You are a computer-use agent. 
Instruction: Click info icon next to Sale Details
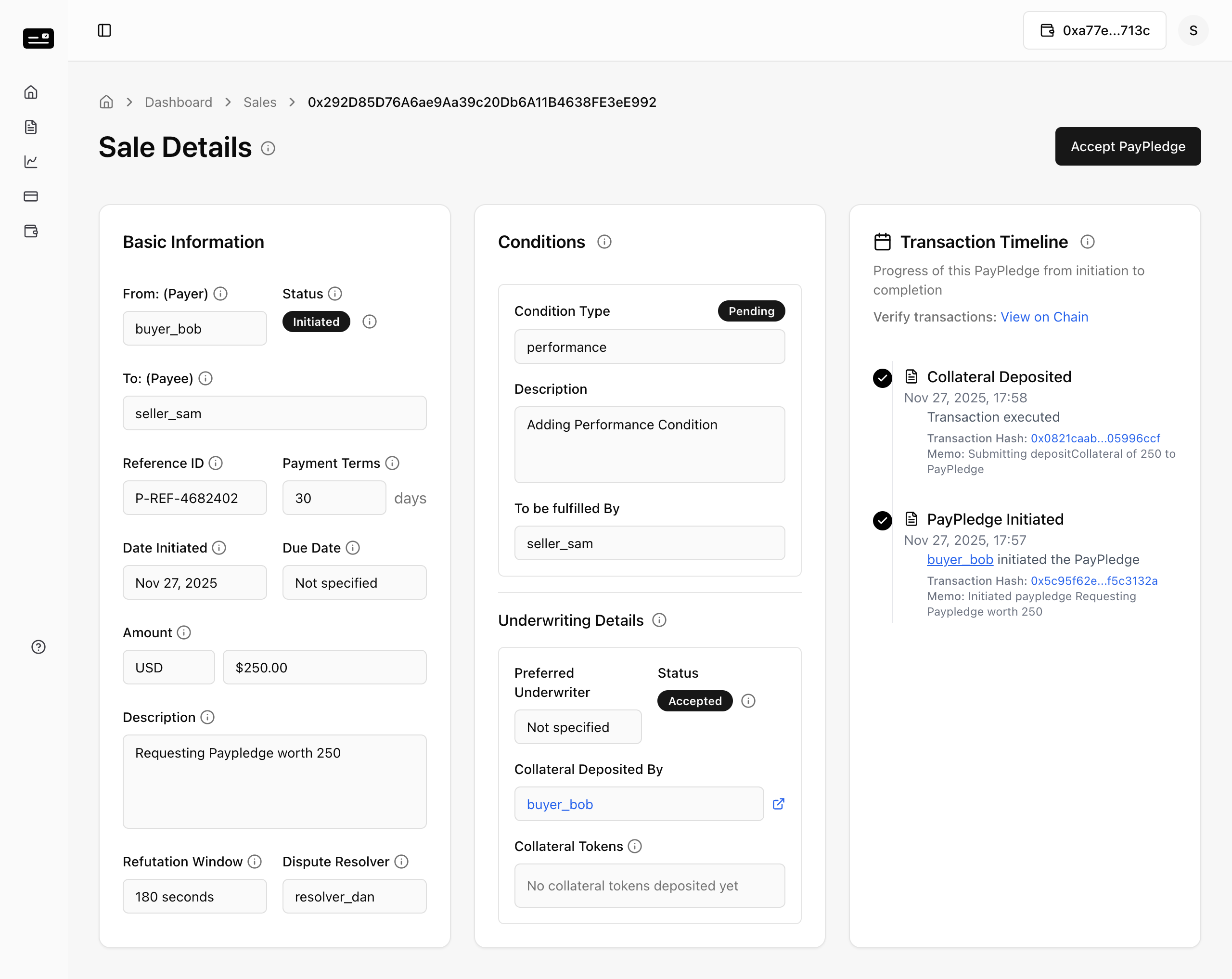(x=268, y=148)
